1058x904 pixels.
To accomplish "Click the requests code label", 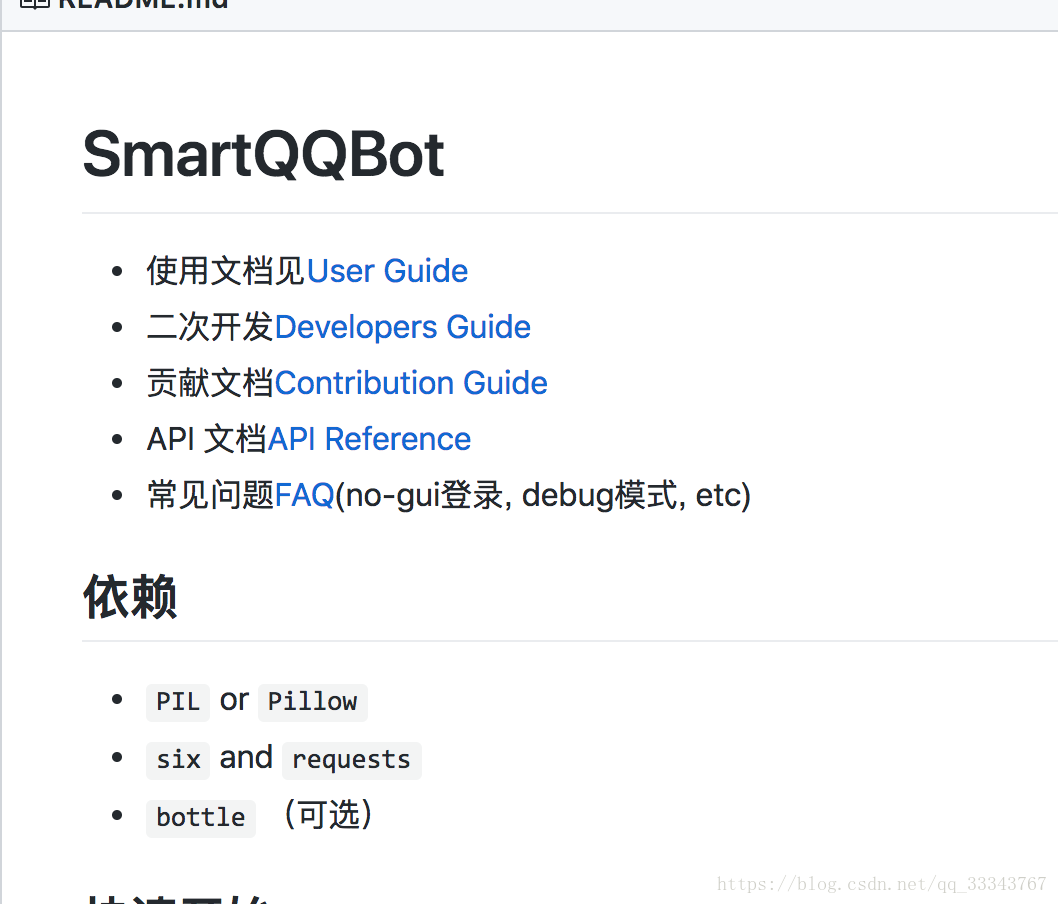I will pos(352,760).
